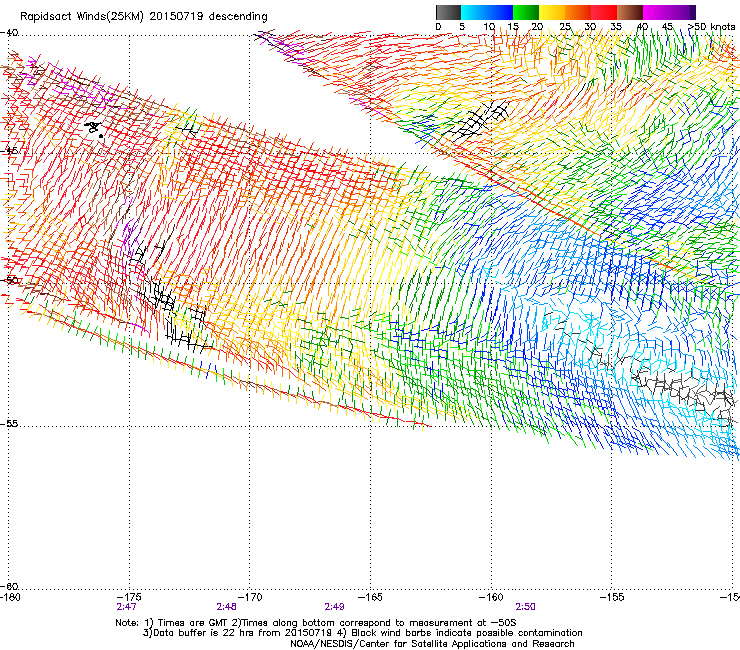
Task: Click the latitude axis label '-40'
Action: coord(9,33)
